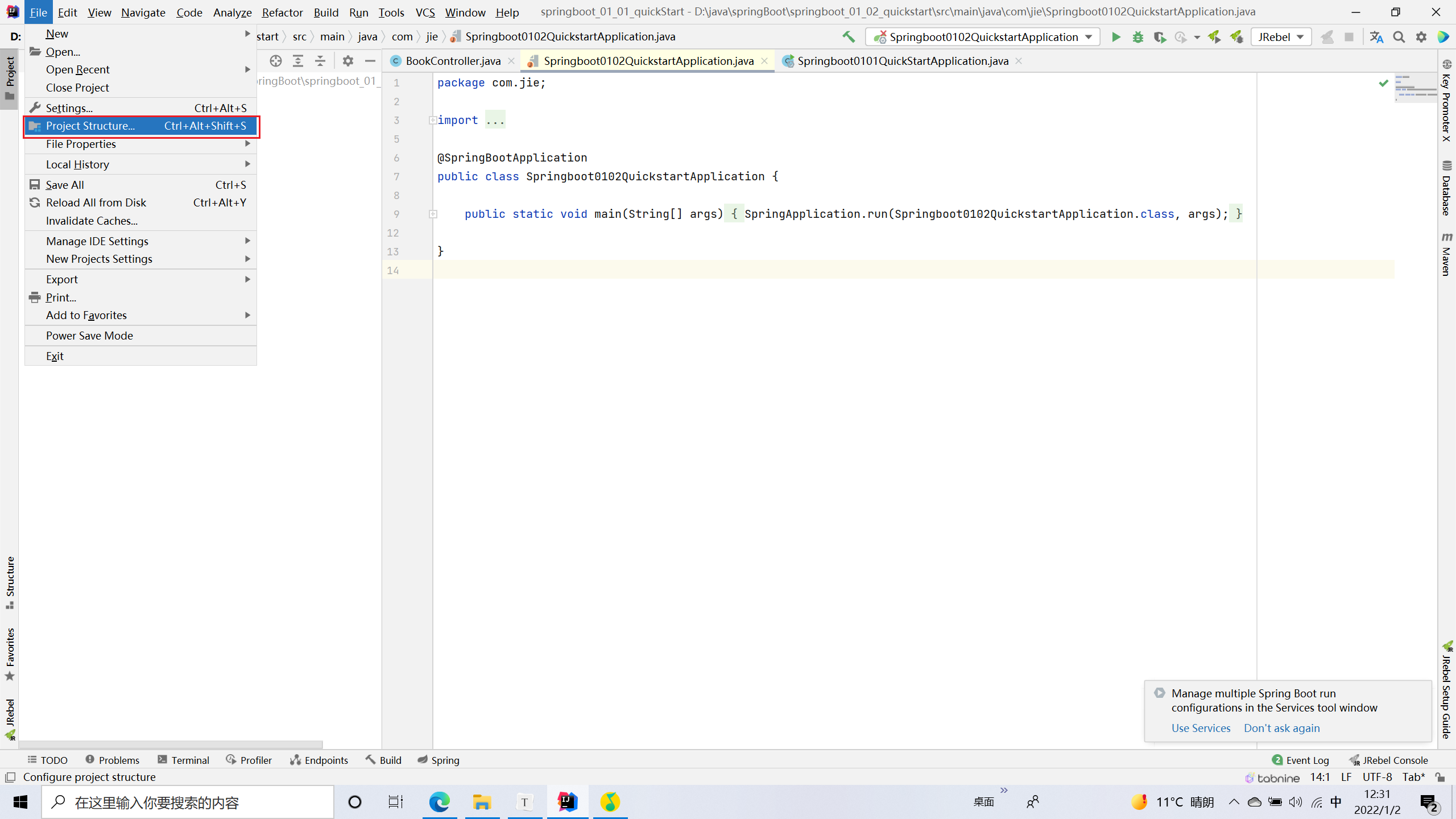Switch to Springboot0101QuickStartApplication.java tab
1456x819 pixels.
pos(903,61)
